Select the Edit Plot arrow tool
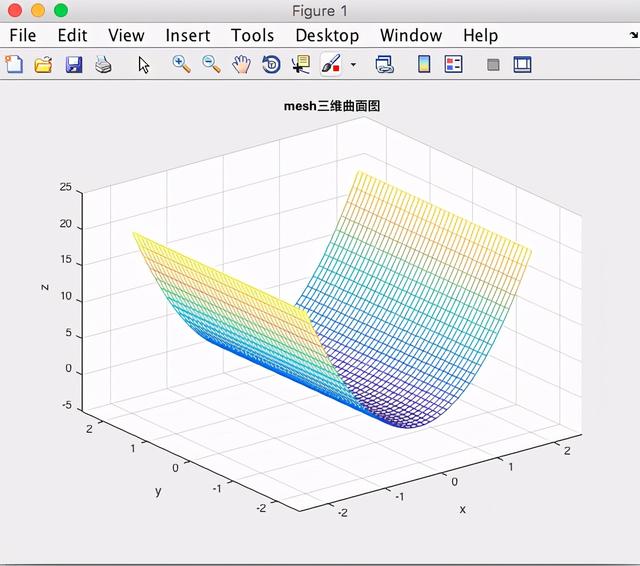640x566 pixels. [144, 64]
